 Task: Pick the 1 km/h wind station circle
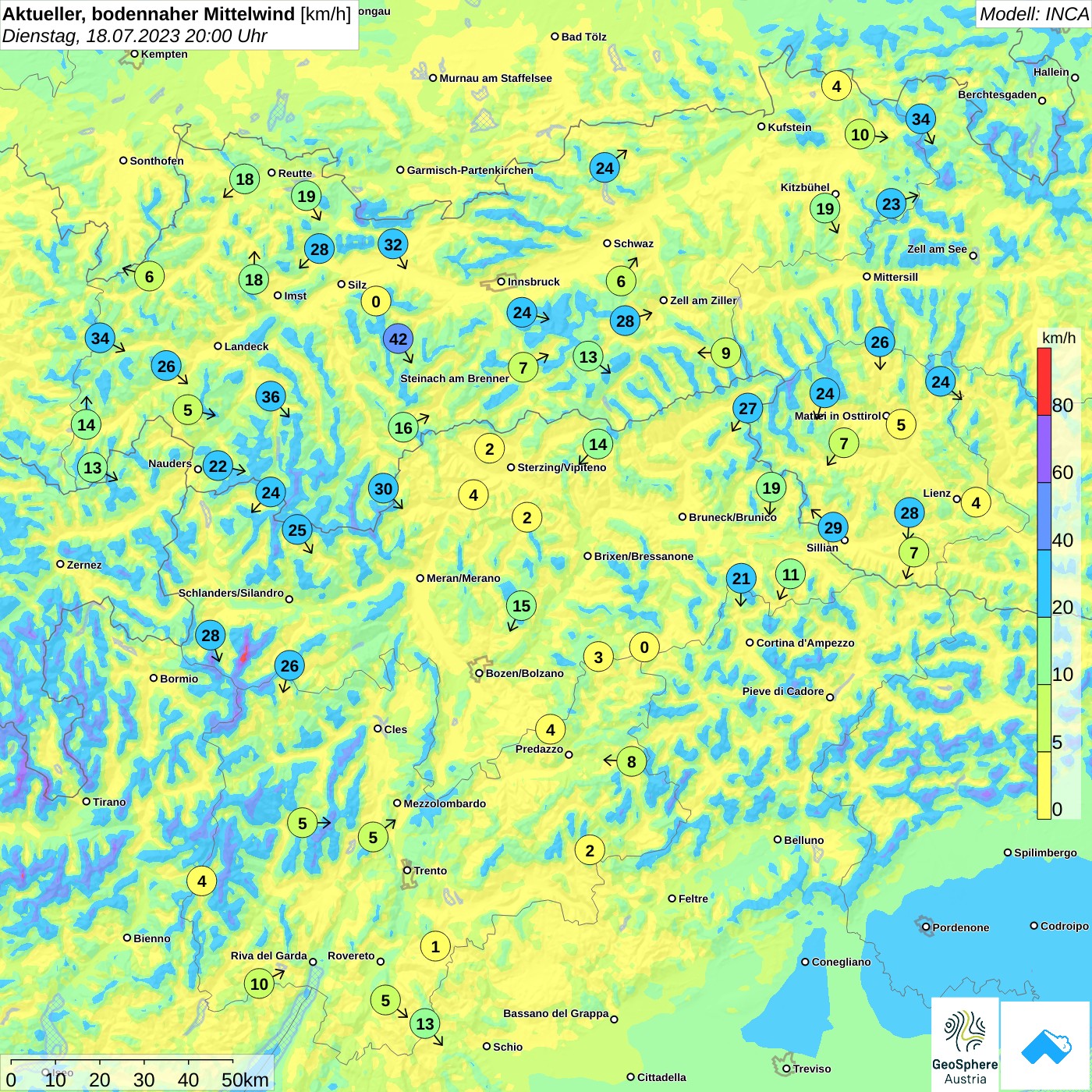point(435,947)
